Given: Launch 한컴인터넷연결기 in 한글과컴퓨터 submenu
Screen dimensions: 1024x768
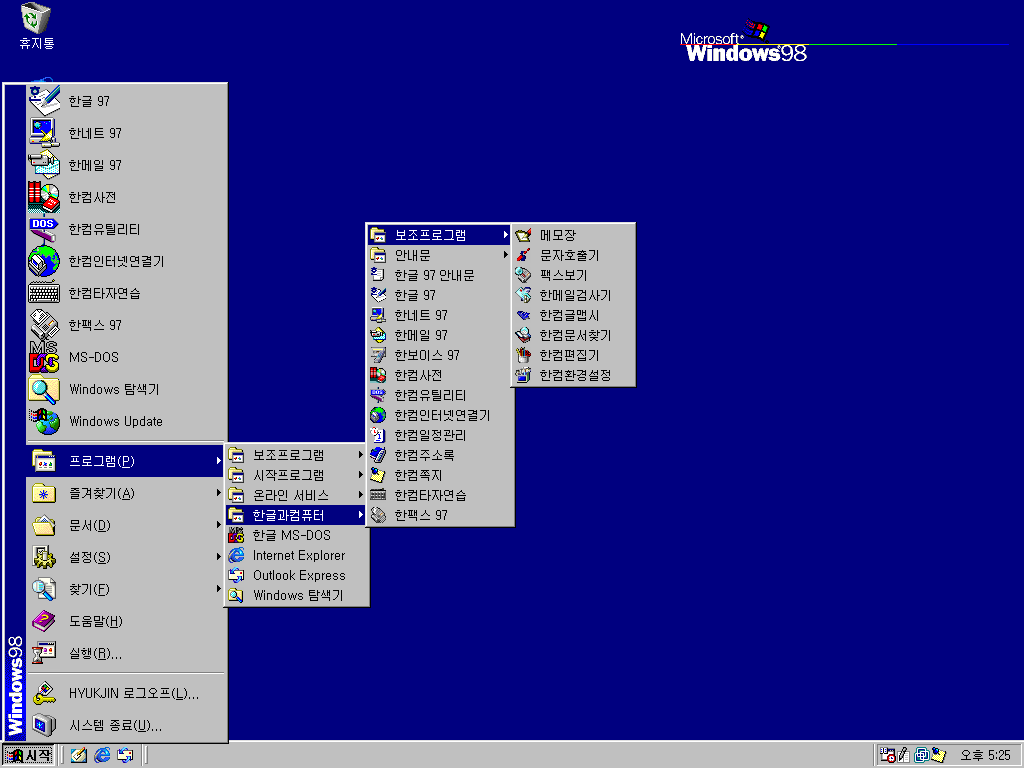Looking at the screenshot, I should tap(440, 415).
